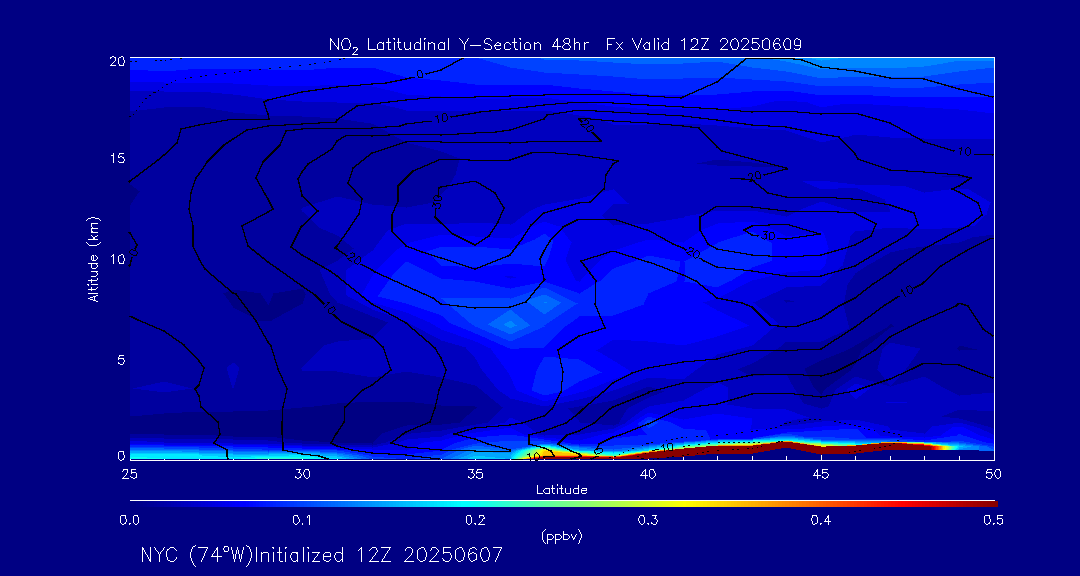Click the dark red surface NO2 band
The width and height of the screenshot is (1080, 576).
point(785,449)
